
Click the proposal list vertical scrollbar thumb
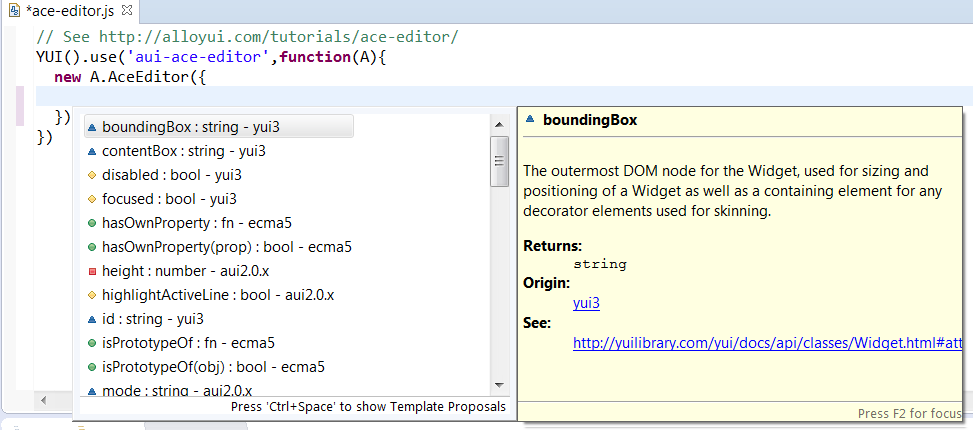tap(499, 161)
